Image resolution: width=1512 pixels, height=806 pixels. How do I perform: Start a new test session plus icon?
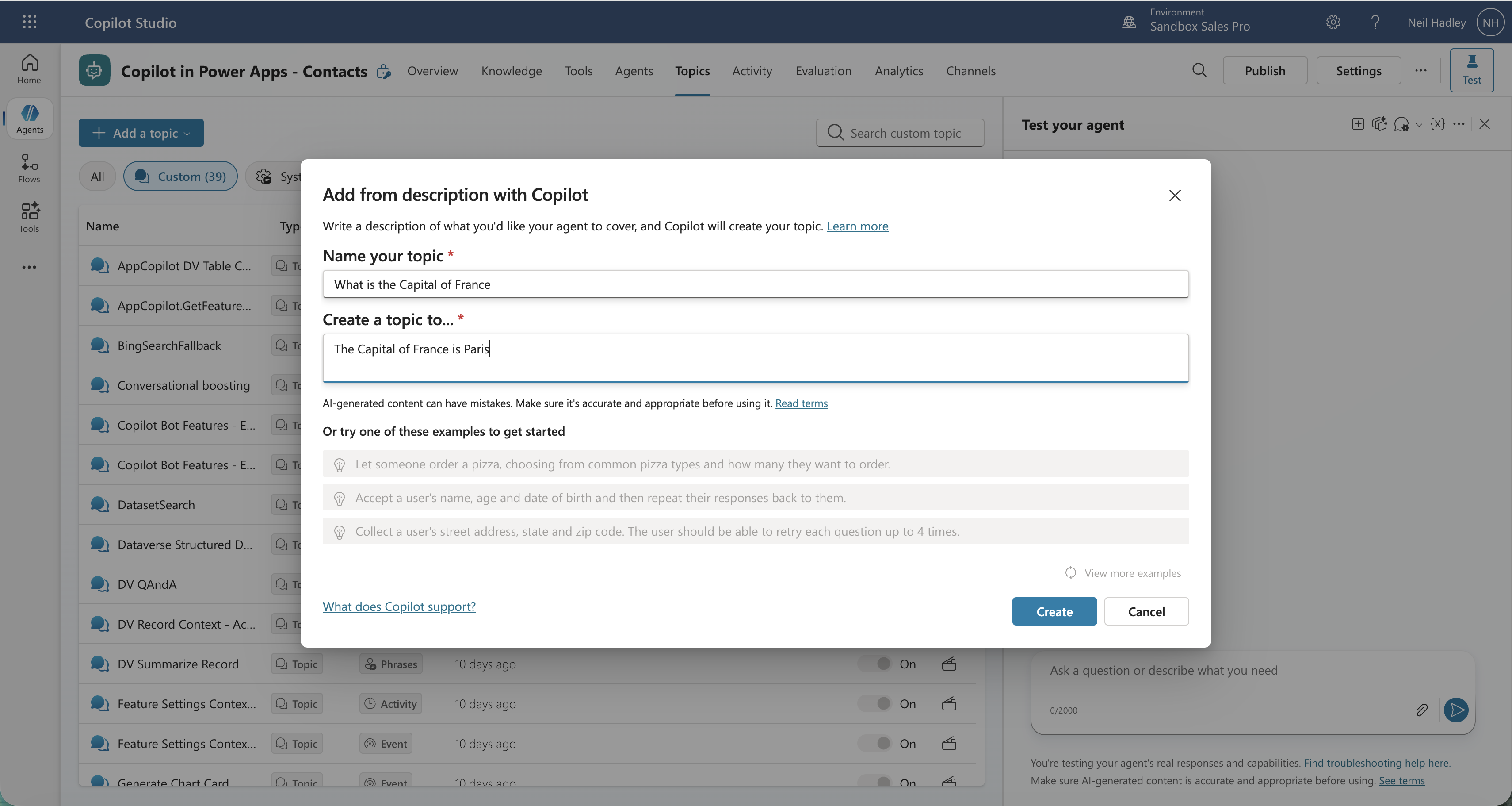(1358, 124)
